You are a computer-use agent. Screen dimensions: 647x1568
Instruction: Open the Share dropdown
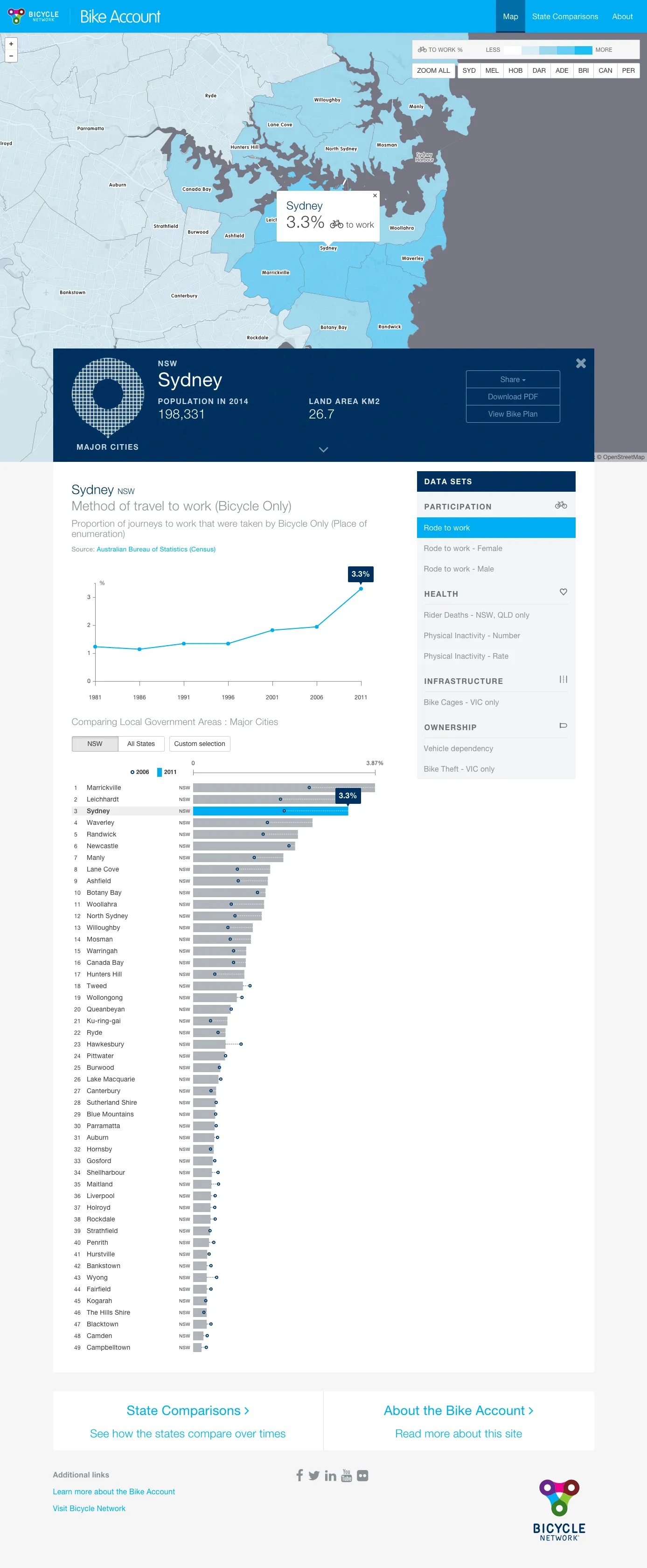coord(513,379)
